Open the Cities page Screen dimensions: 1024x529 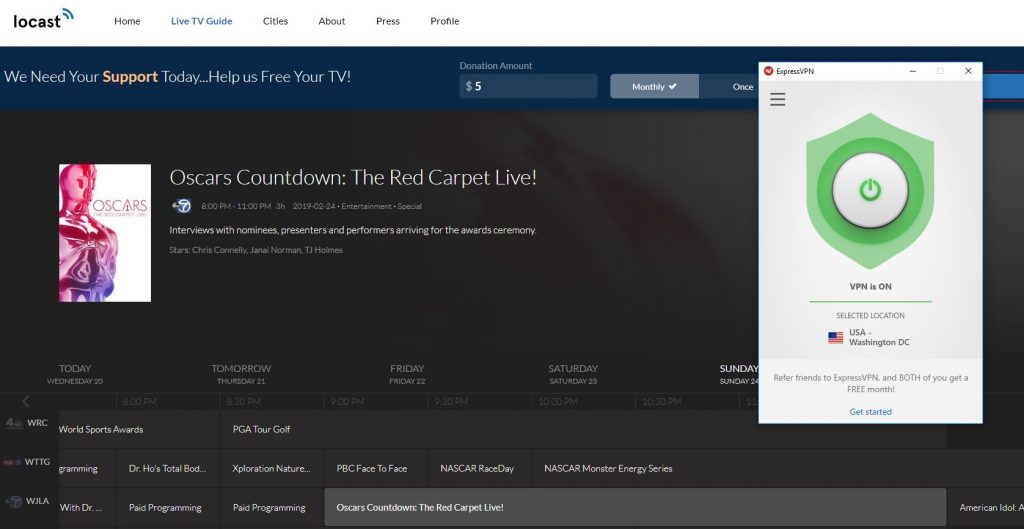[276, 21]
